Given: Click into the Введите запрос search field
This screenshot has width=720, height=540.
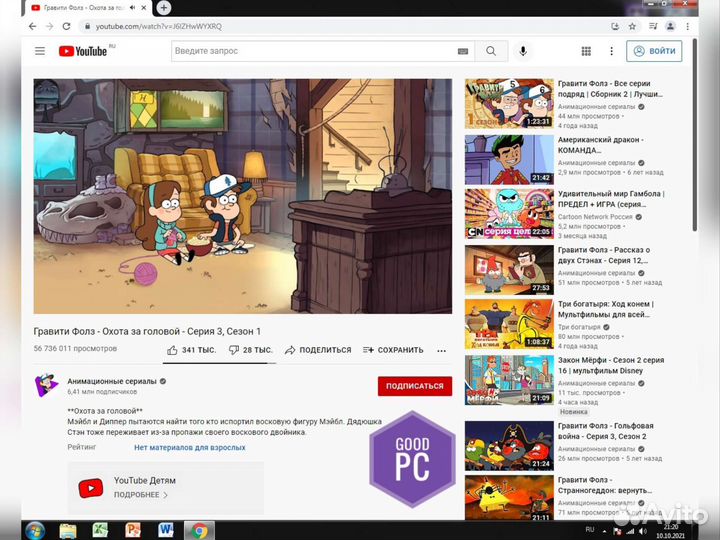Looking at the screenshot, I should click(313, 51).
